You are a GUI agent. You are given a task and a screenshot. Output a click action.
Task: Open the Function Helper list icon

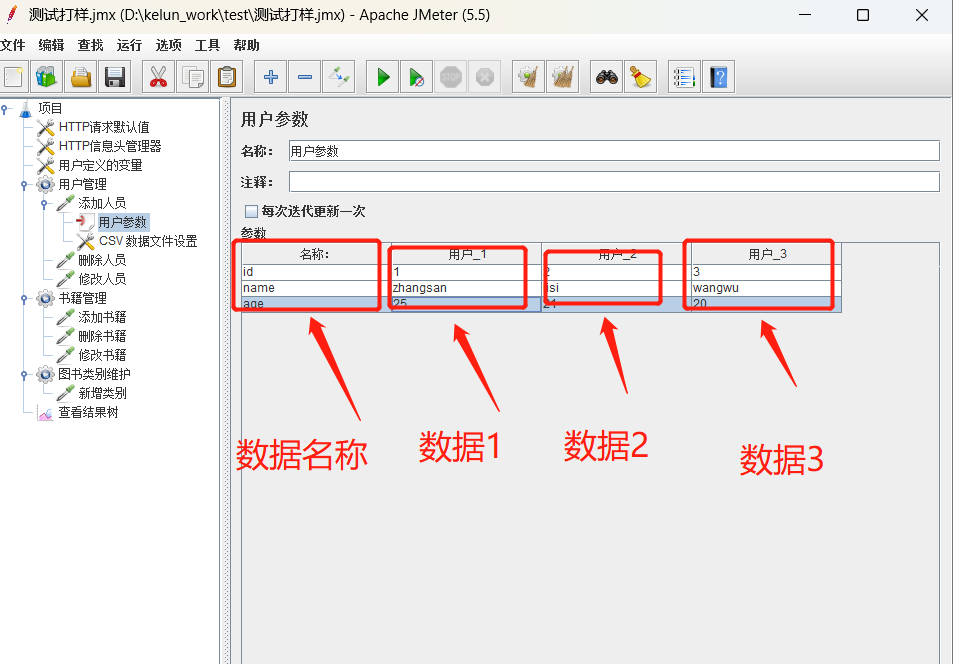(x=684, y=77)
